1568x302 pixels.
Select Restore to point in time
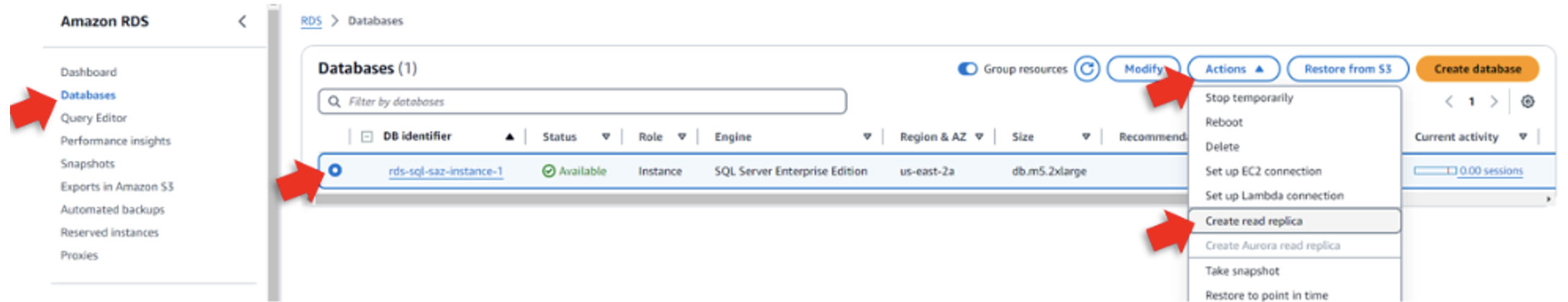tap(1267, 296)
